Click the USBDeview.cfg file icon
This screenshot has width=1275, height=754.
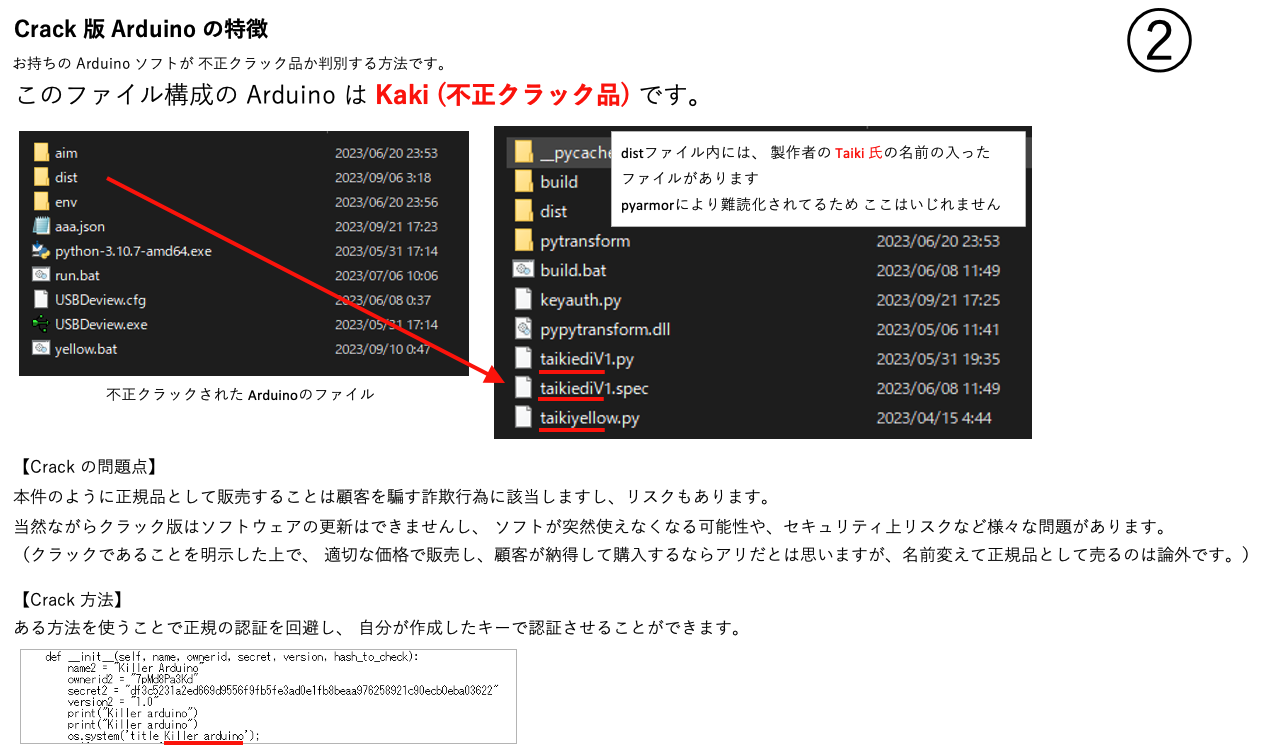pyautogui.click(x=41, y=300)
